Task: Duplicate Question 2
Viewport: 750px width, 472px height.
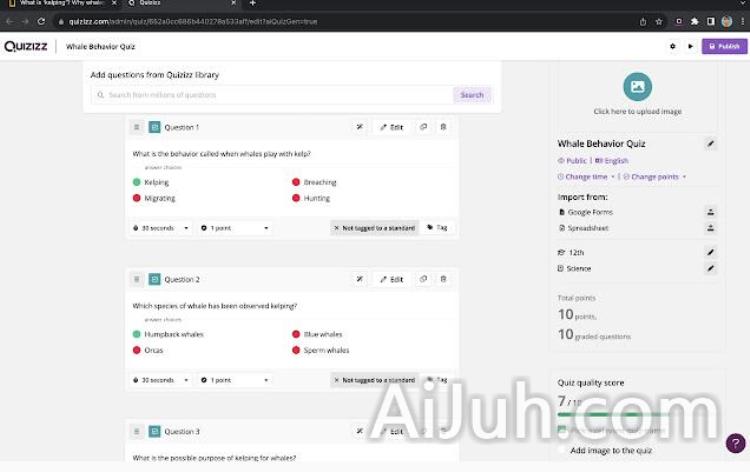Action: coord(423,279)
